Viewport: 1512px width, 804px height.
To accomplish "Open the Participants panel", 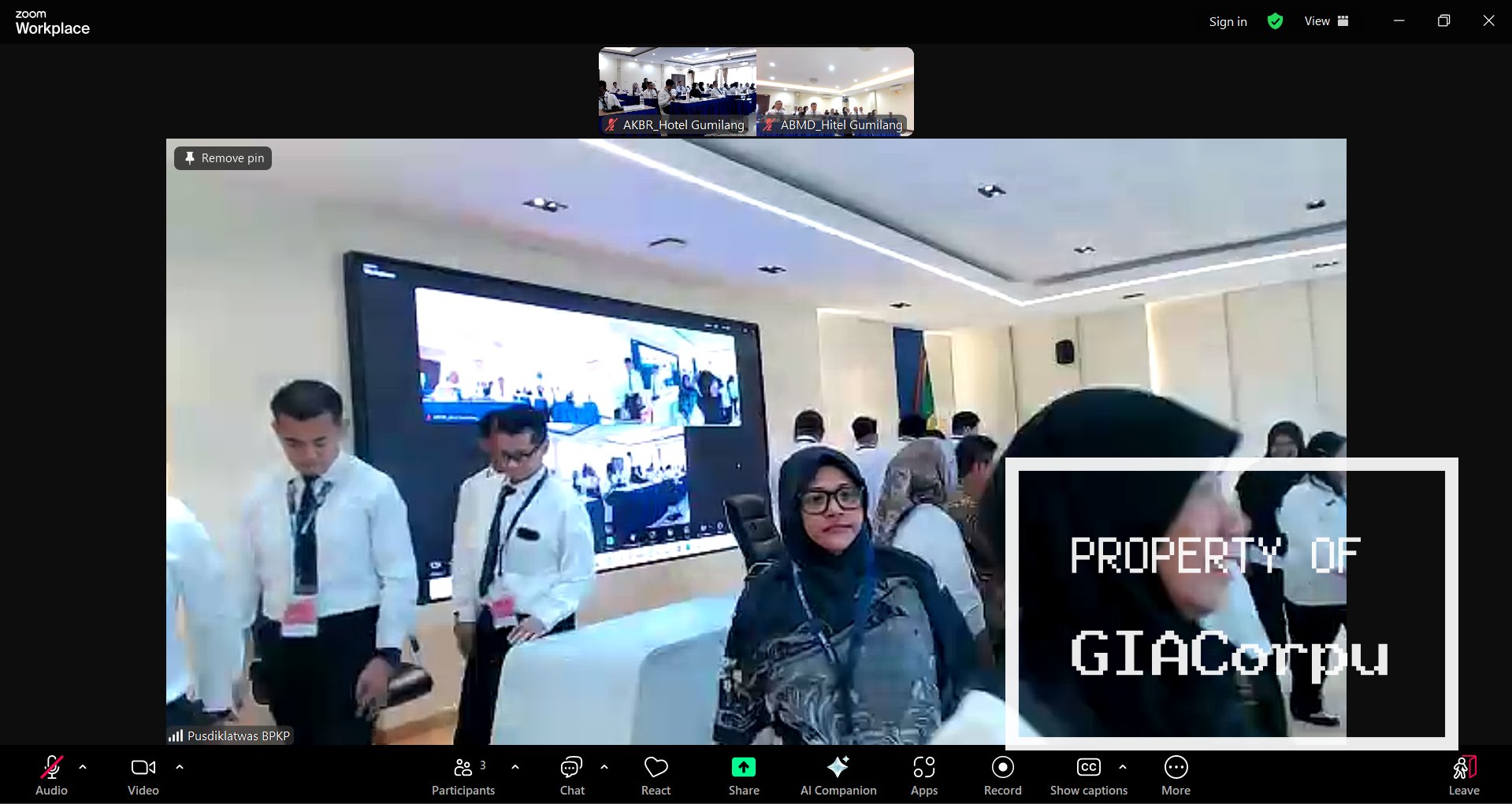I will 463,775.
